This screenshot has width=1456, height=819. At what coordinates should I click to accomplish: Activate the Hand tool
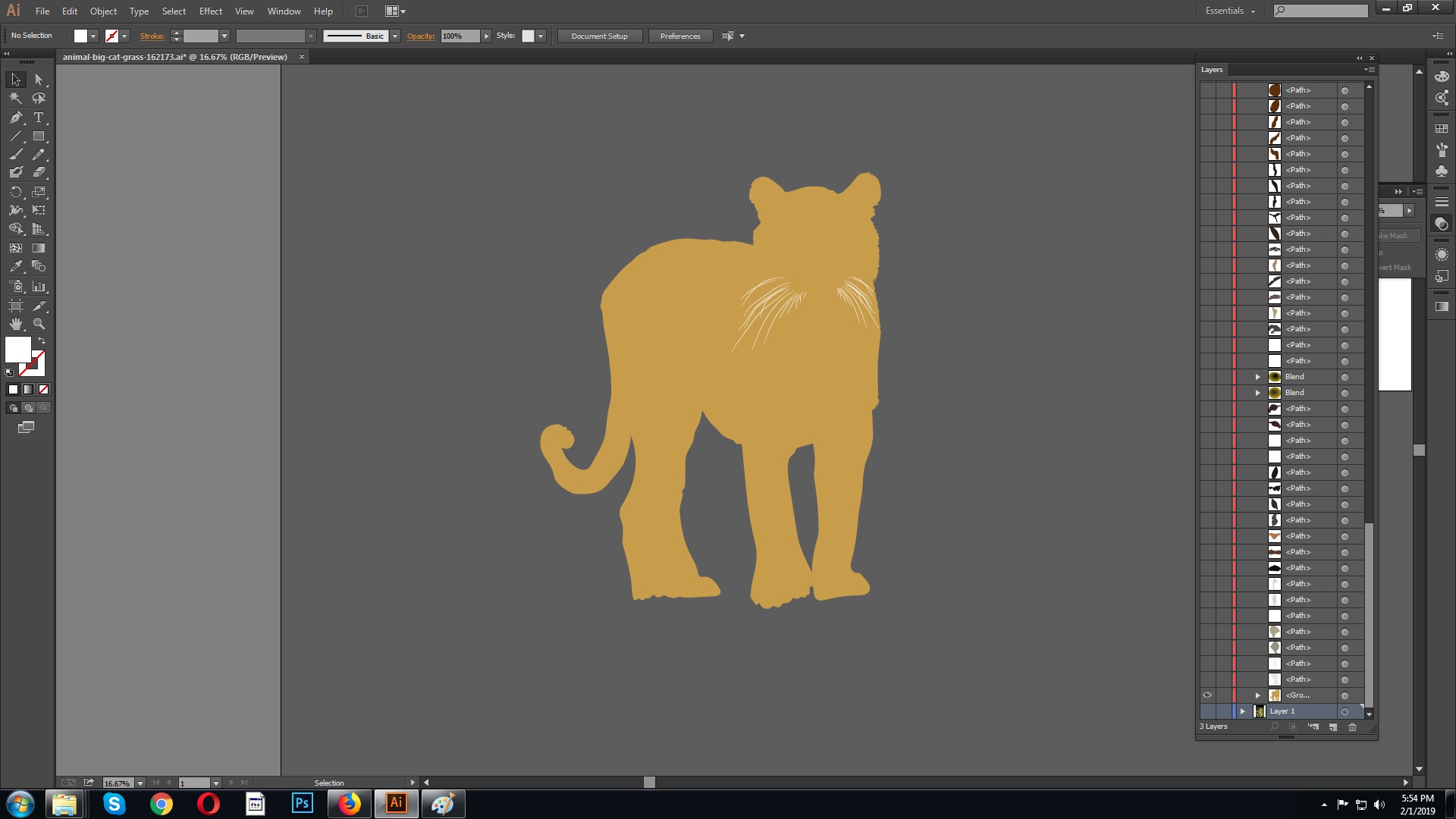pos(17,324)
